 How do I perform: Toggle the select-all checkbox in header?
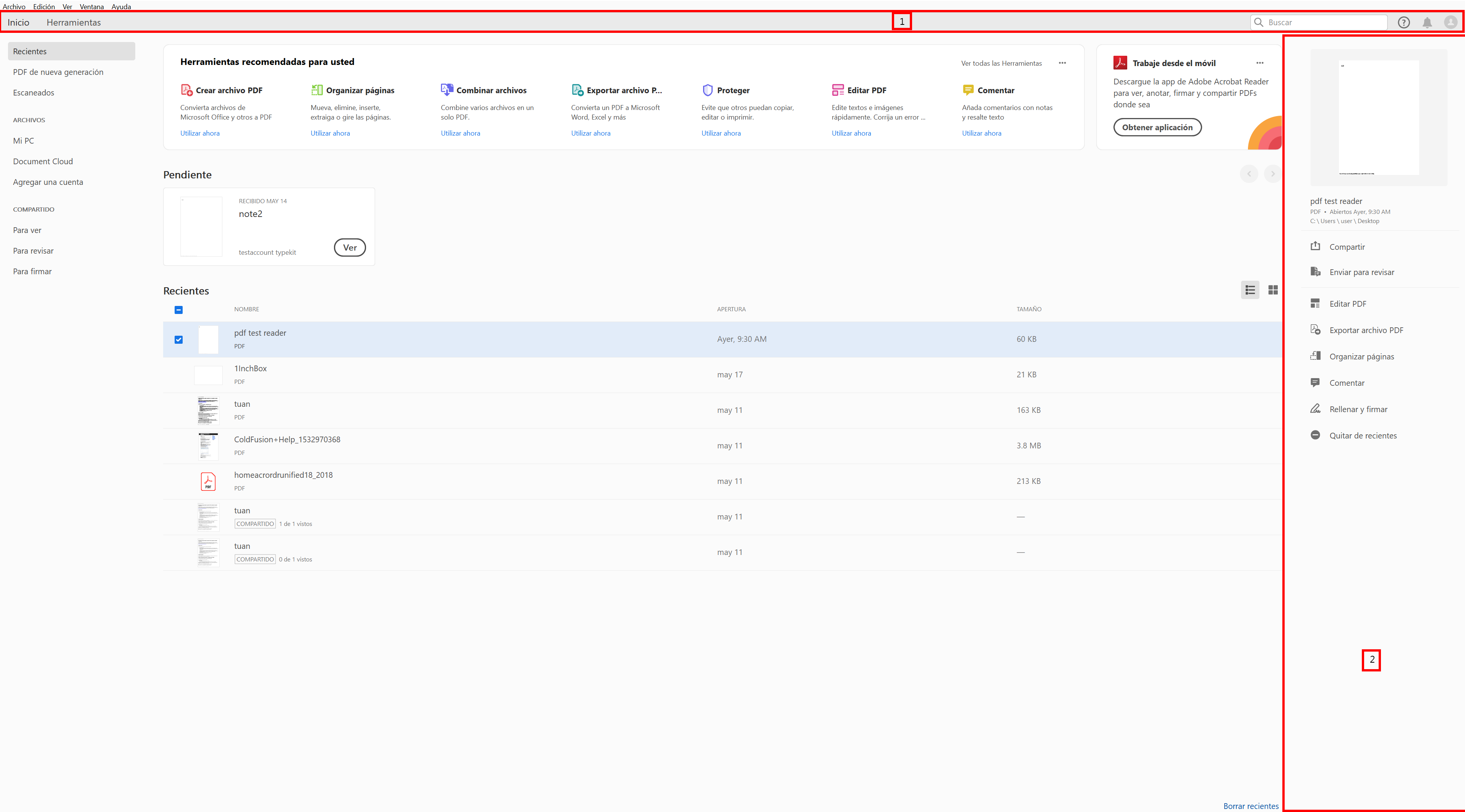click(178, 310)
